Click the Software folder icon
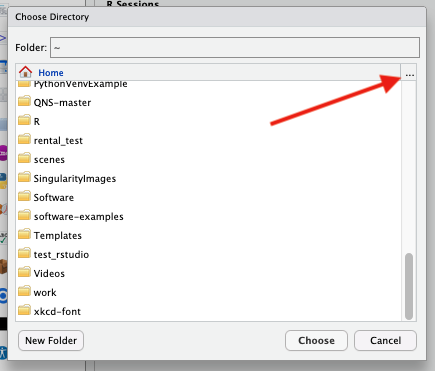Image resolution: width=435 pixels, height=371 pixels. [x=24, y=196]
